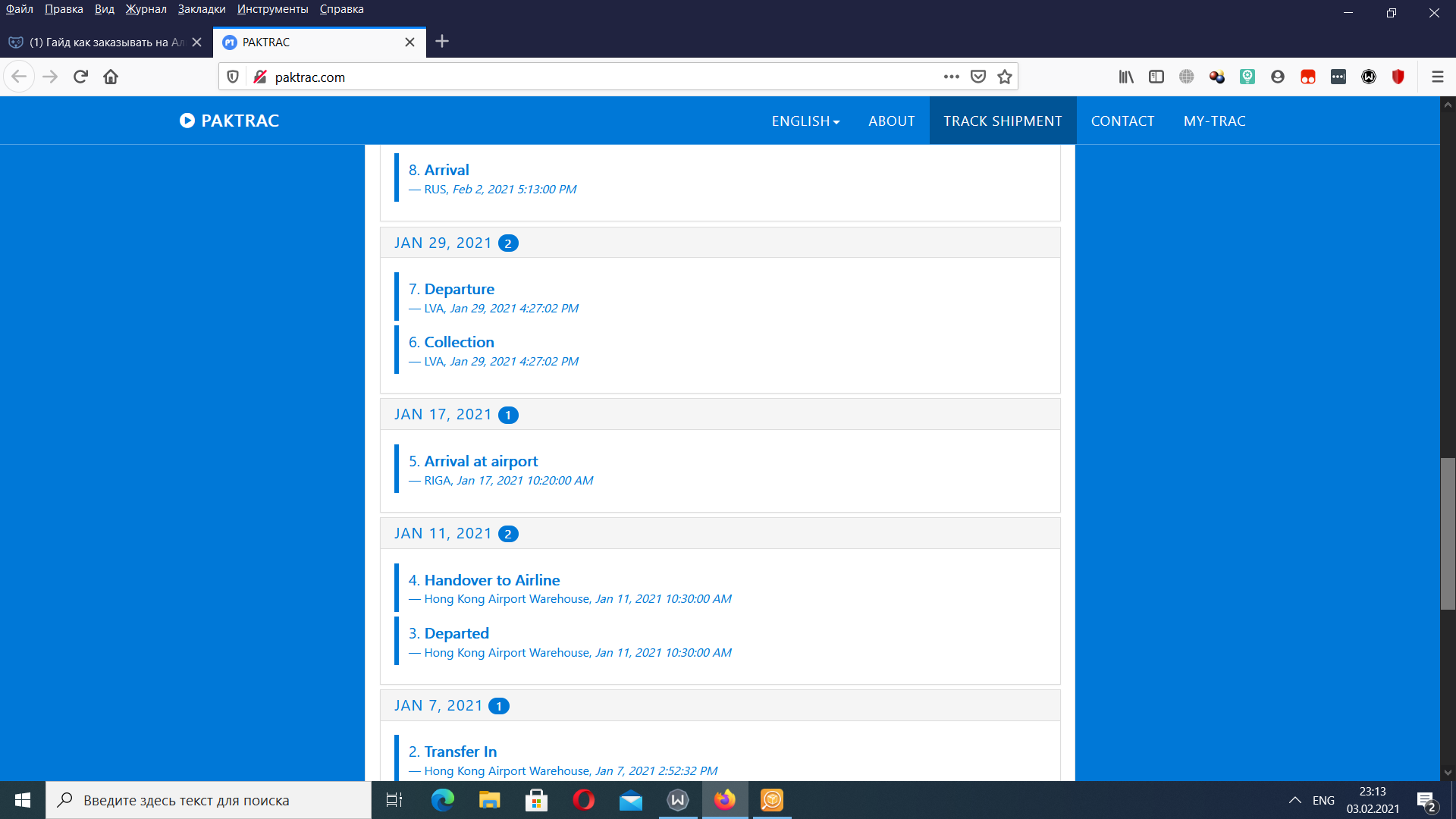Open the Windows Start menu
This screenshot has width=1456, height=819.
pos(23,800)
